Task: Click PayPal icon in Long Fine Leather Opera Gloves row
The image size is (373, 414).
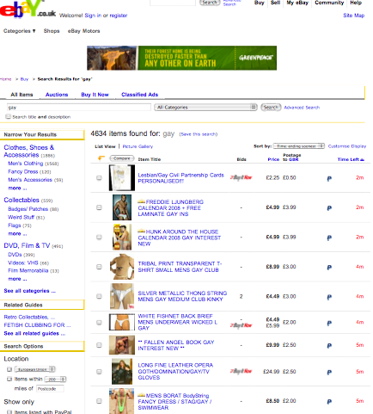Action: [329, 372]
